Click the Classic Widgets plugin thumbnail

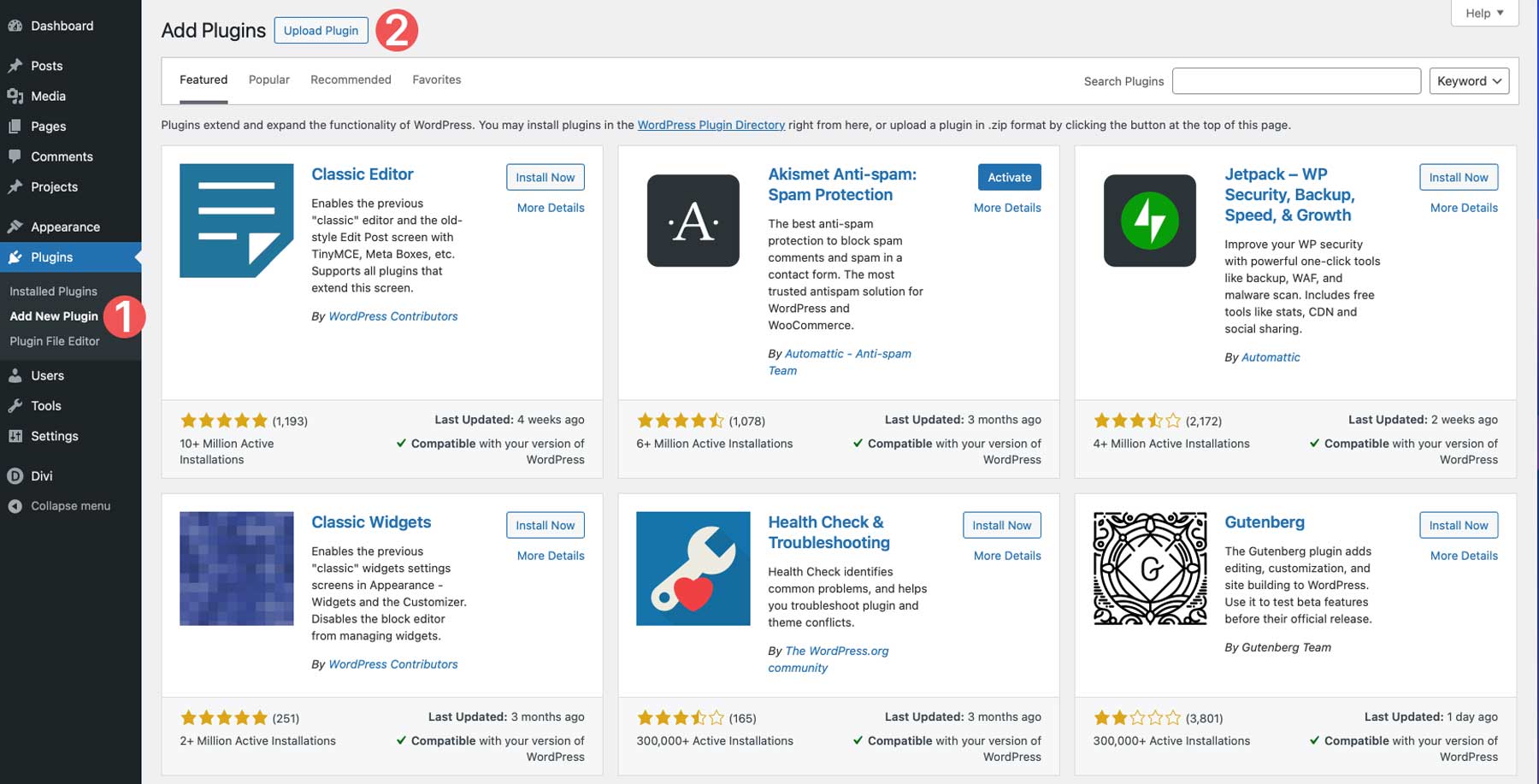[237, 569]
